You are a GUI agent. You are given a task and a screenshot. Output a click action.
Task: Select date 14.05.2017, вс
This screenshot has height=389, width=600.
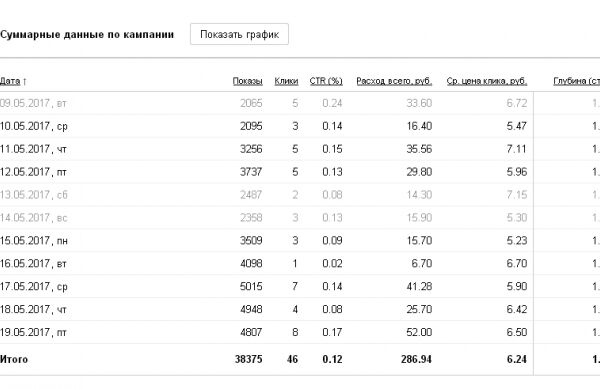click(34, 218)
